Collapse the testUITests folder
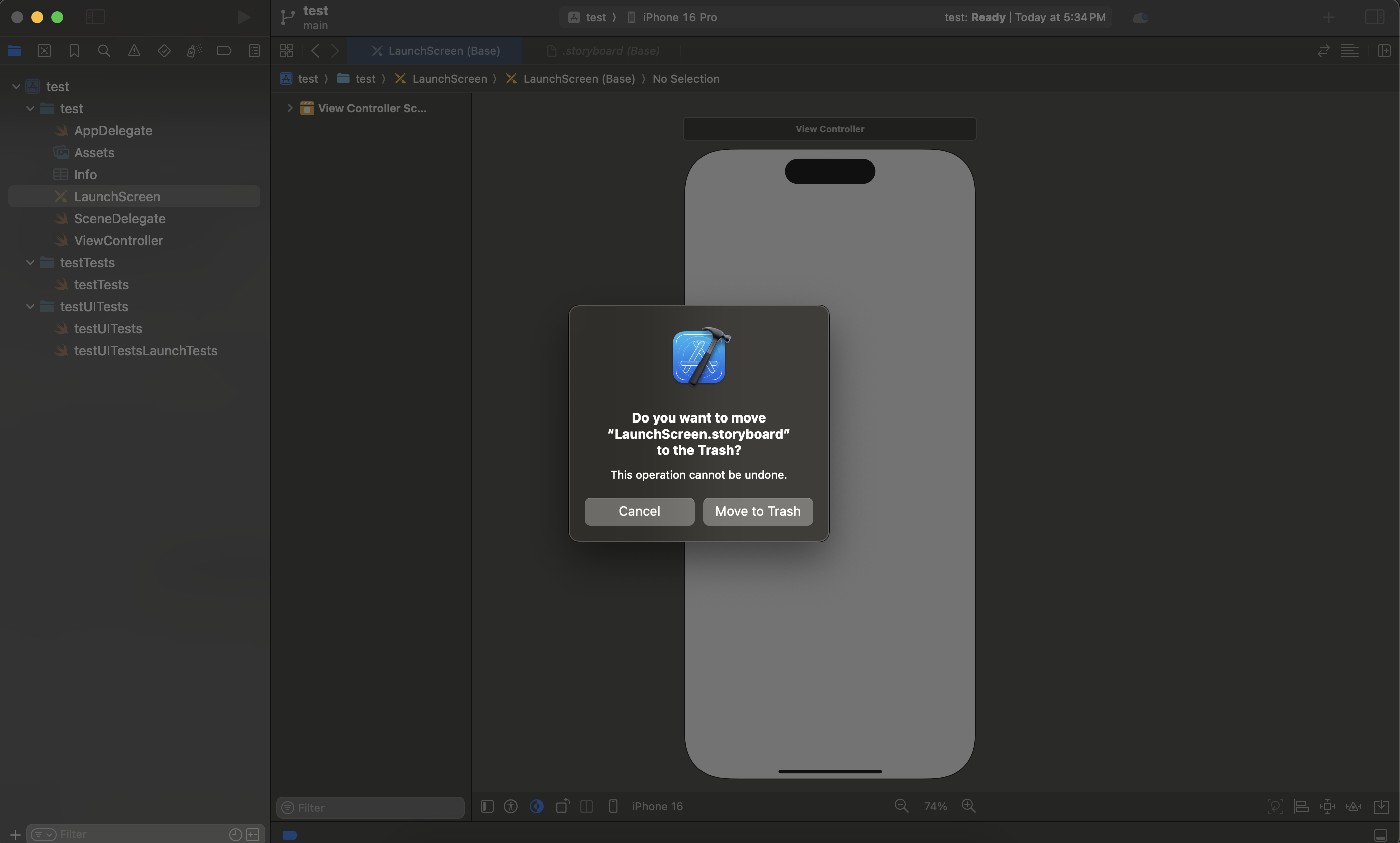 pyautogui.click(x=30, y=307)
